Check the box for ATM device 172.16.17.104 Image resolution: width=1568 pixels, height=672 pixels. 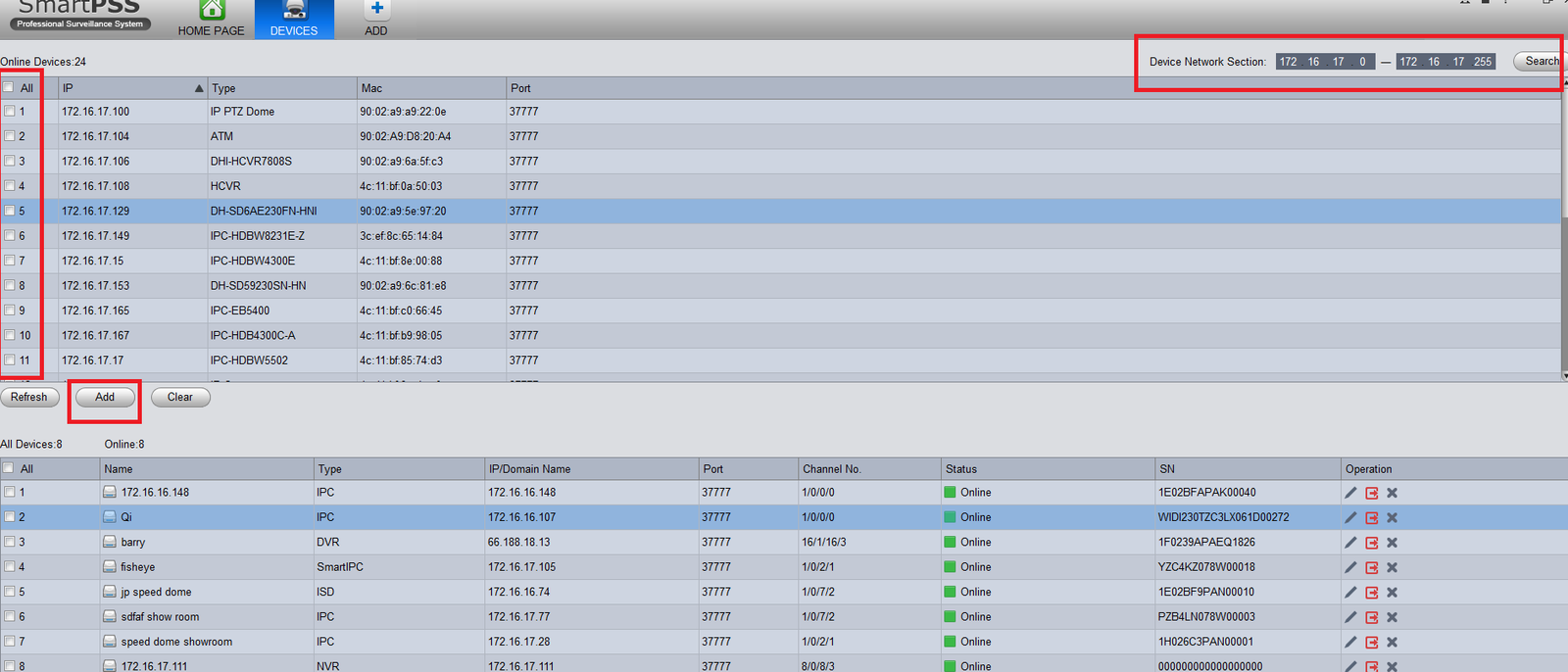[x=9, y=136]
